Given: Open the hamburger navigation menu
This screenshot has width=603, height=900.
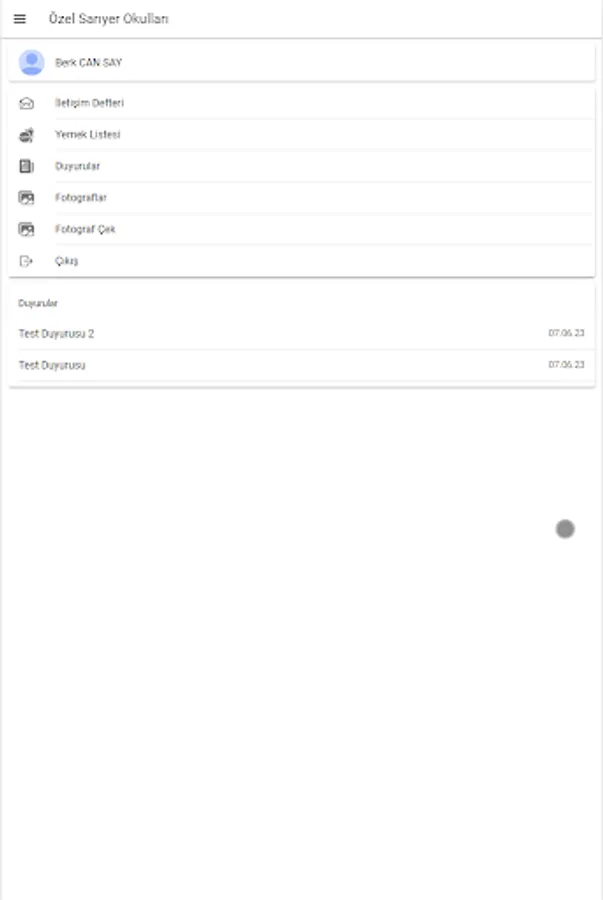Looking at the screenshot, I should [20, 19].
